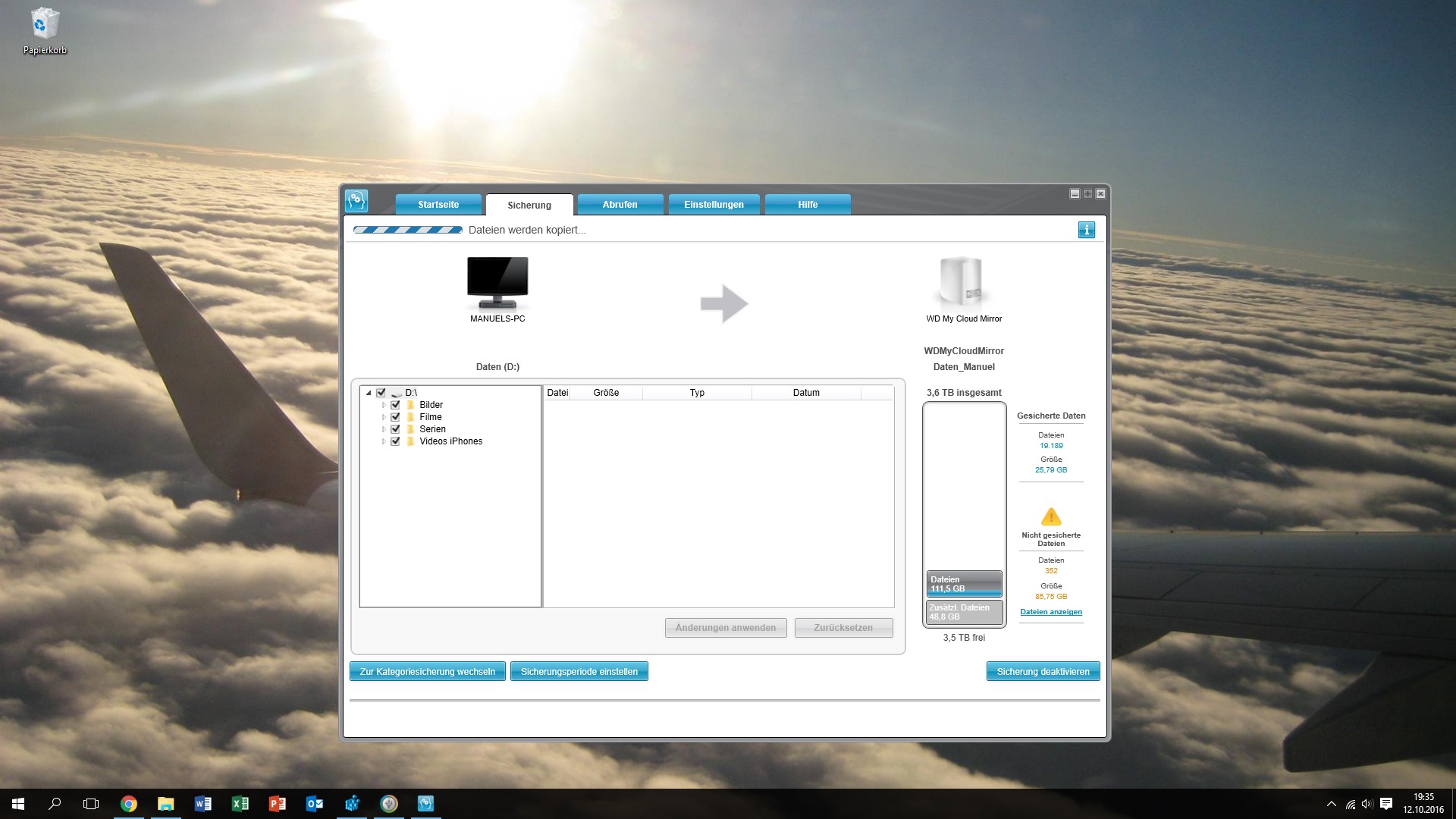1456x819 pixels.
Task: Uncheck the Bilder folder checkbox
Action: (395, 405)
